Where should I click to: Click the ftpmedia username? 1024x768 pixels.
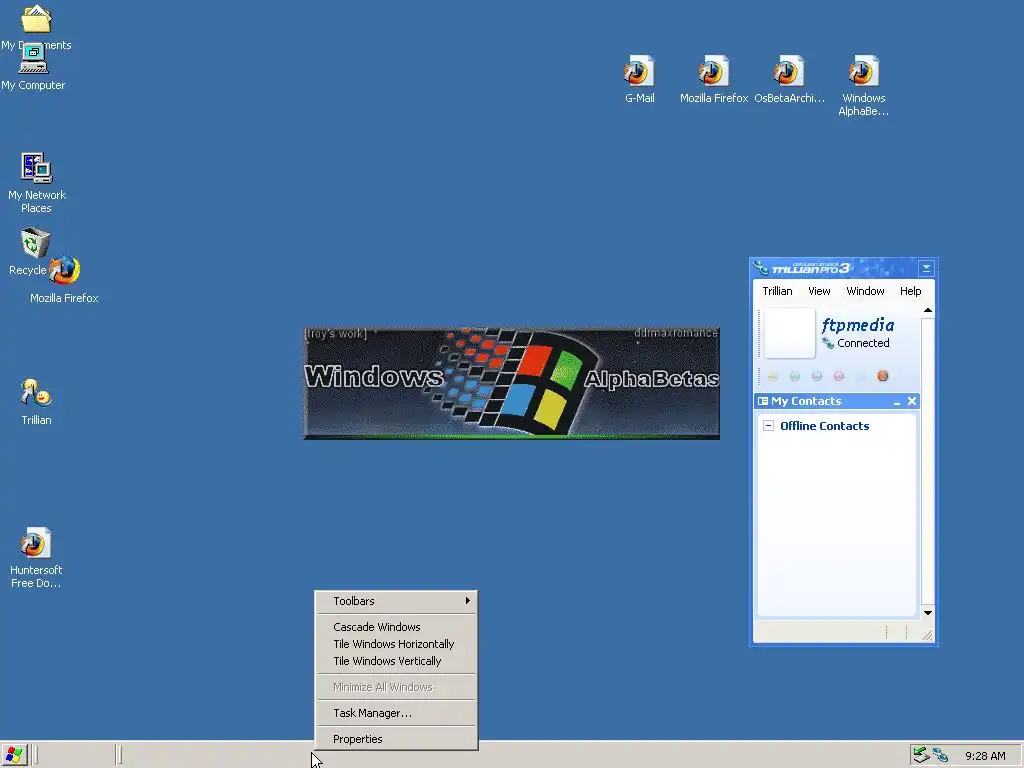857,325
